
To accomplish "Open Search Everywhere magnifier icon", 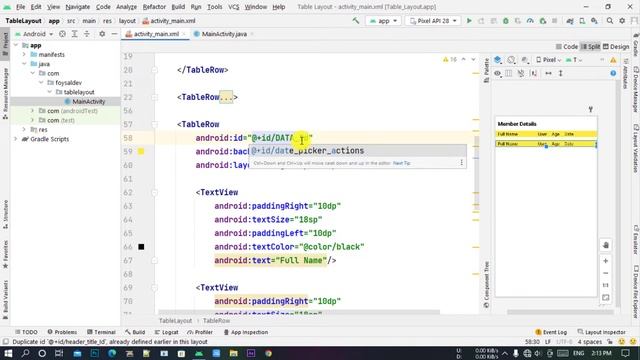I will [609, 21].
